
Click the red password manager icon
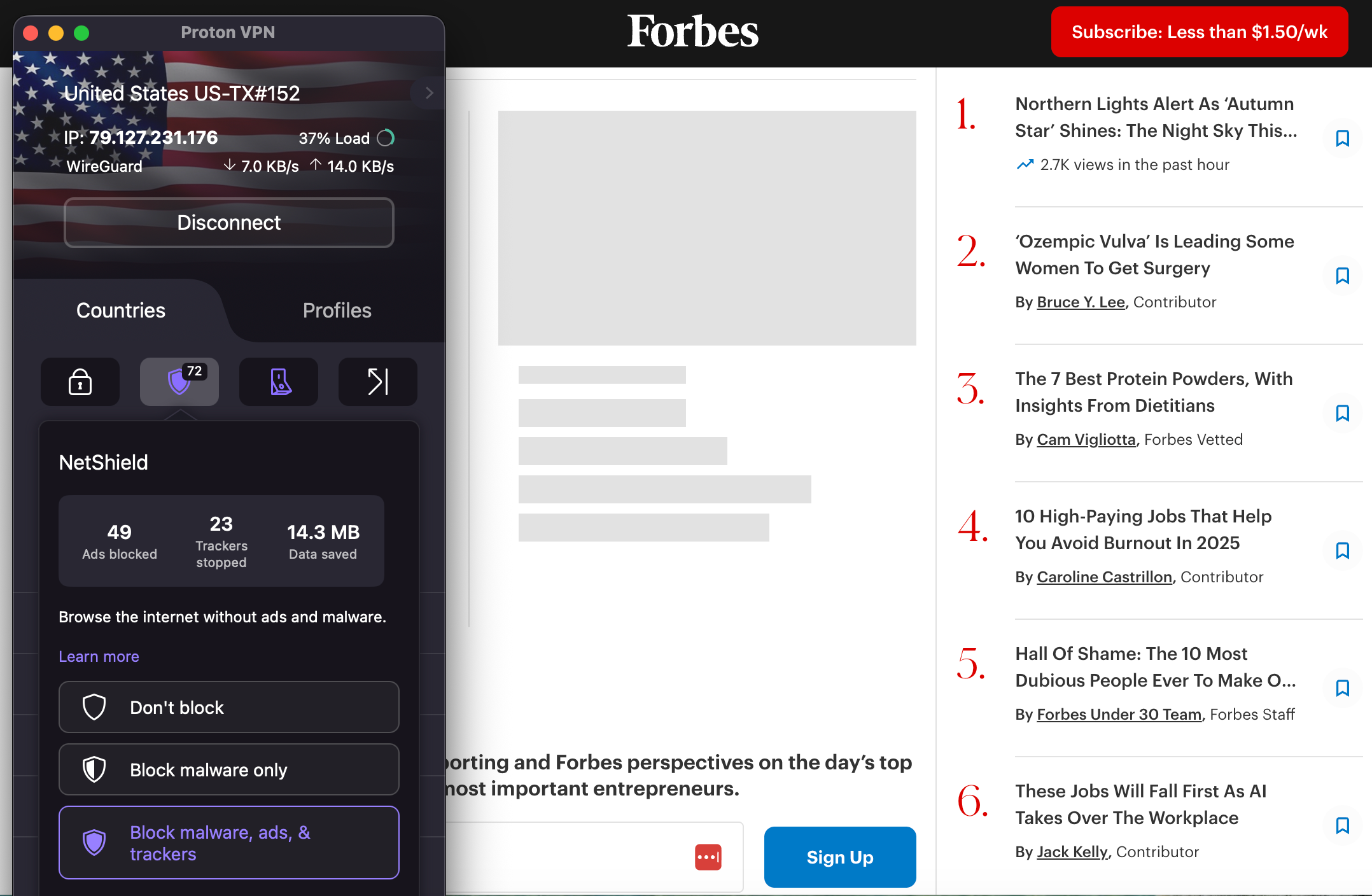pyautogui.click(x=708, y=857)
